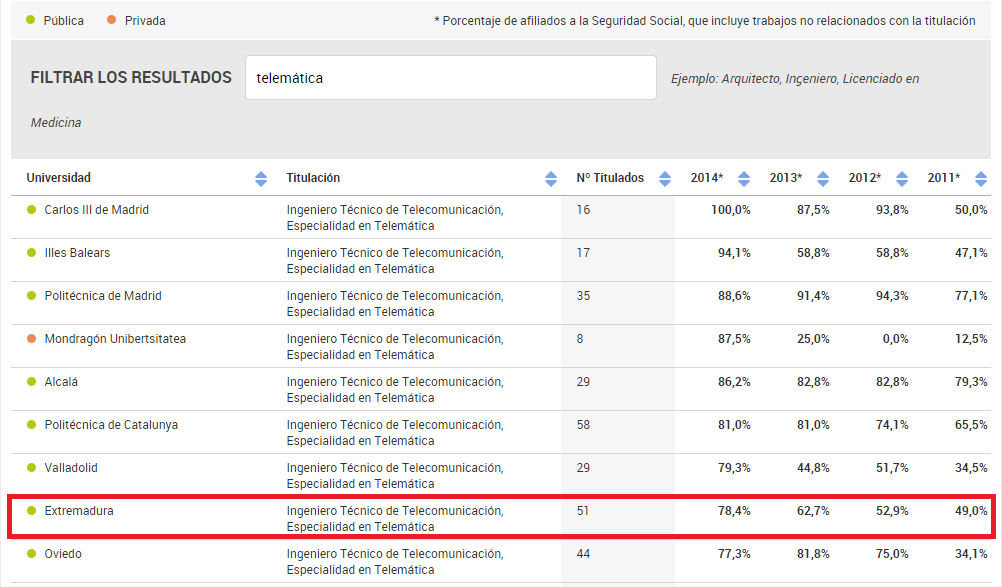The height and width of the screenshot is (587, 1002).
Task: Click Privada legend label
Action: click(x=145, y=20)
